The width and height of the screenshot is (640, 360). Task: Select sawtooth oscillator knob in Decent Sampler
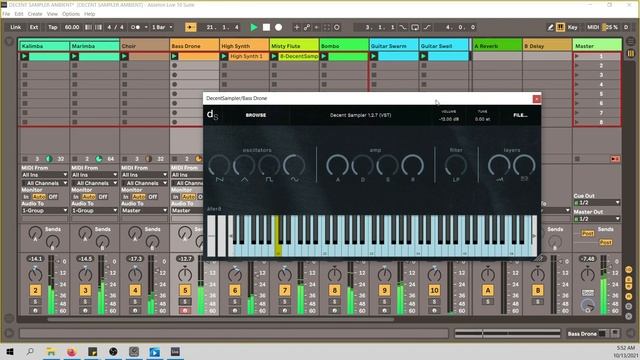click(219, 166)
